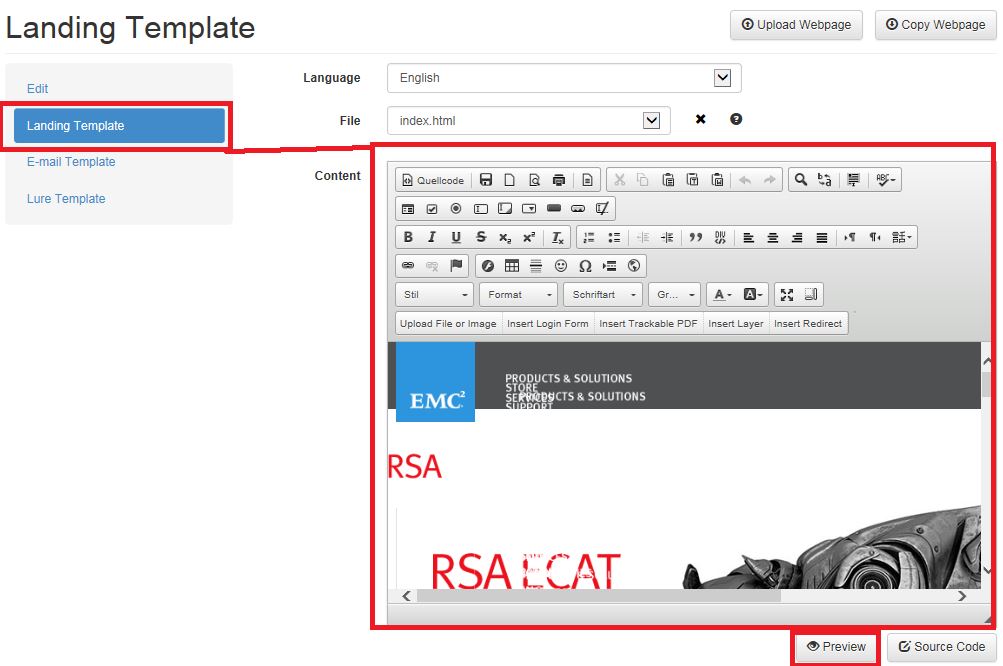
Task: Click the Select All icon
Action: [853, 180]
